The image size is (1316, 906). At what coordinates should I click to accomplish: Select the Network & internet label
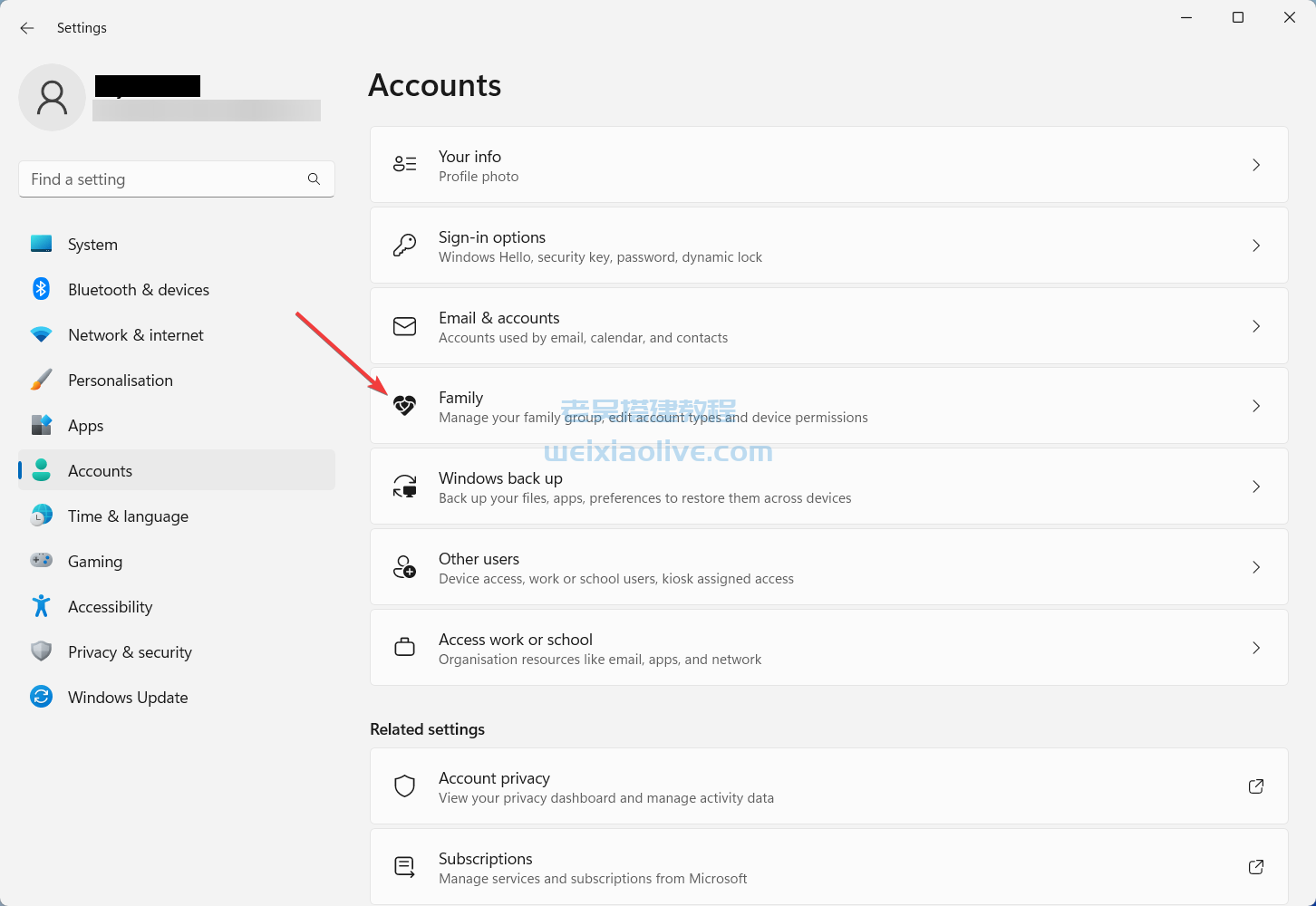coord(136,335)
